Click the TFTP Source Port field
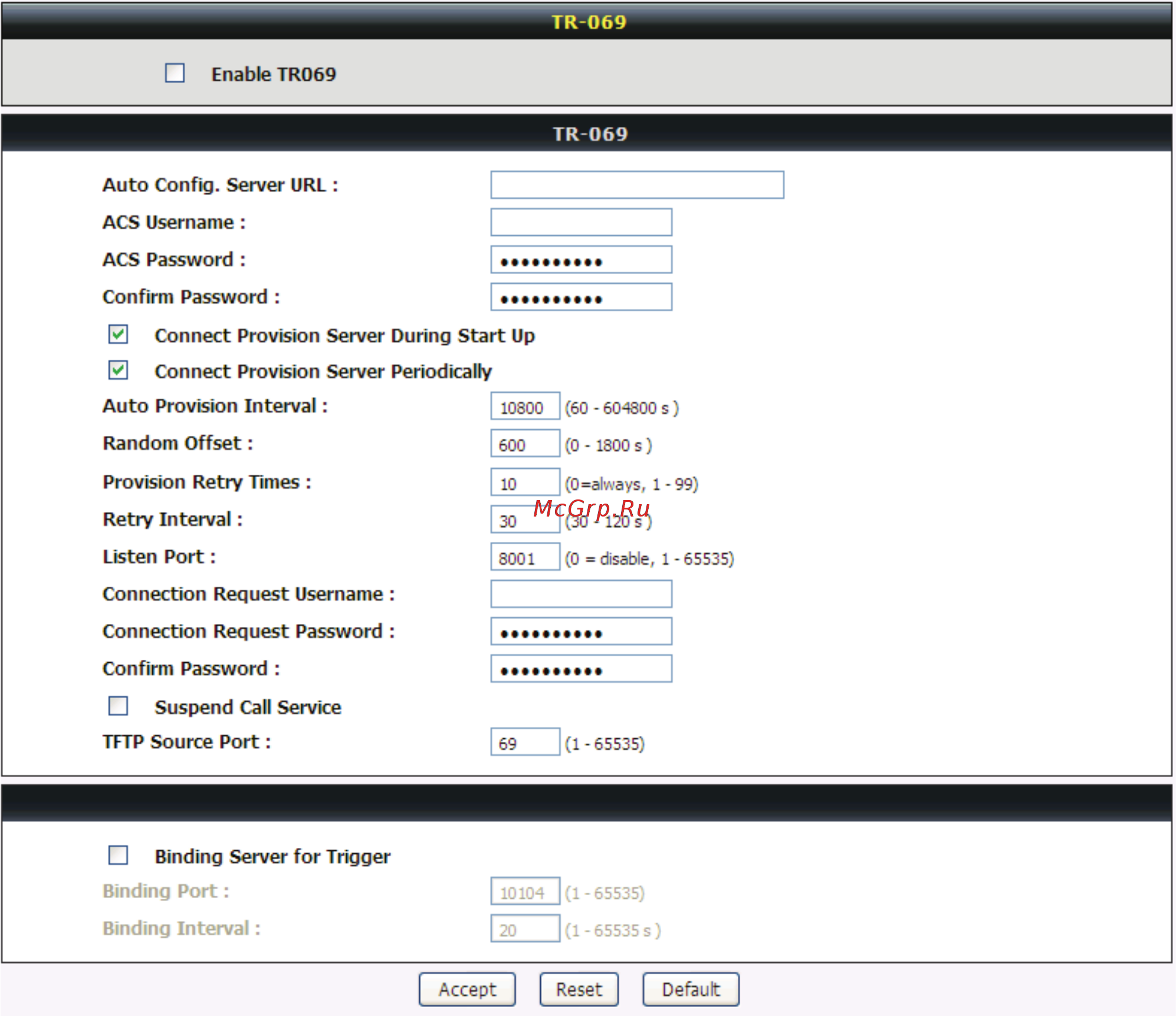This screenshot has height=1016, width=1176. pyautogui.click(x=525, y=742)
